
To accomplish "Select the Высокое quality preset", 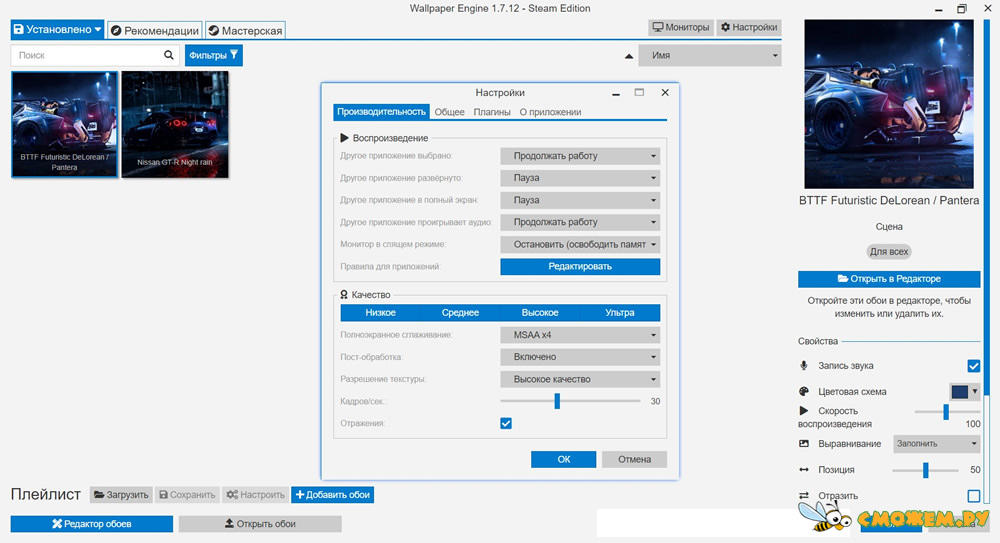I will tap(540, 313).
